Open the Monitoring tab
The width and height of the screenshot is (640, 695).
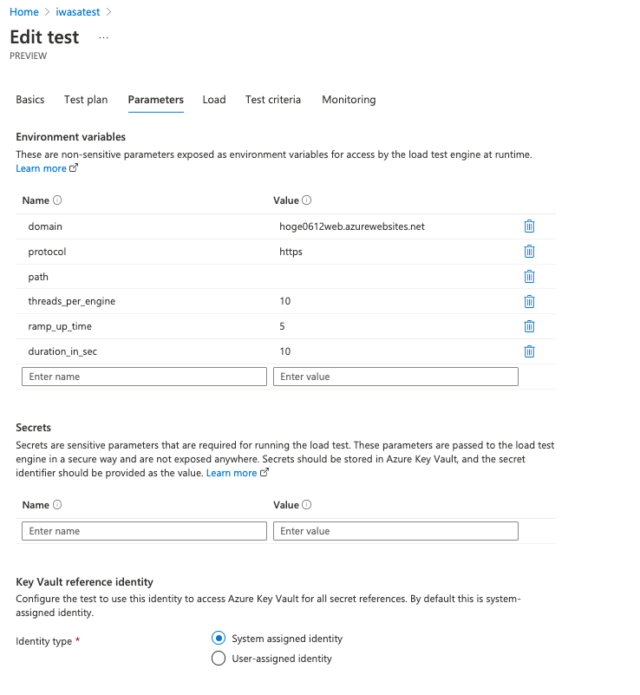pos(349,99)
